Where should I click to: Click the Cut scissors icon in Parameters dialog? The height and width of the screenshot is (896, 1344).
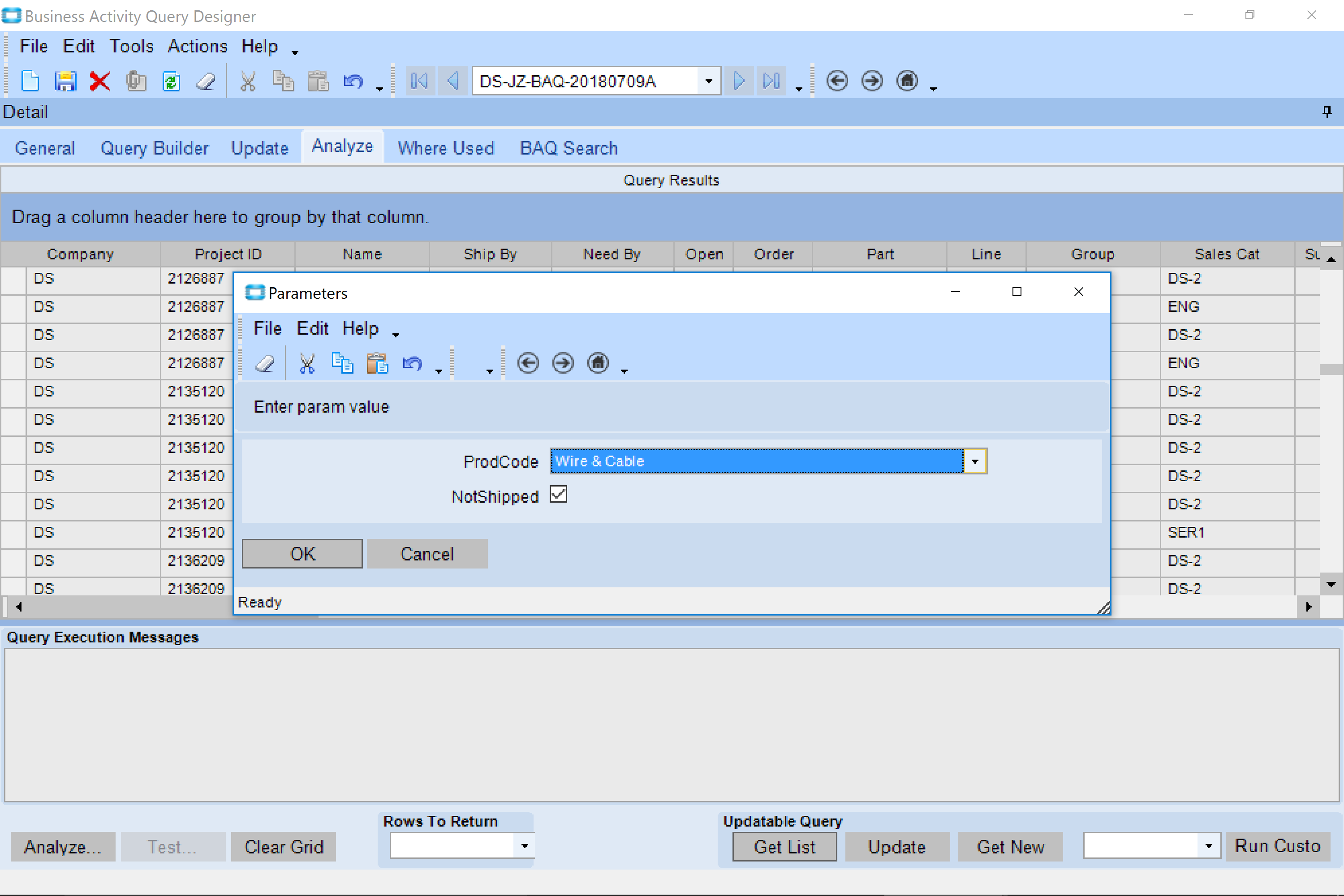(307, 363)
